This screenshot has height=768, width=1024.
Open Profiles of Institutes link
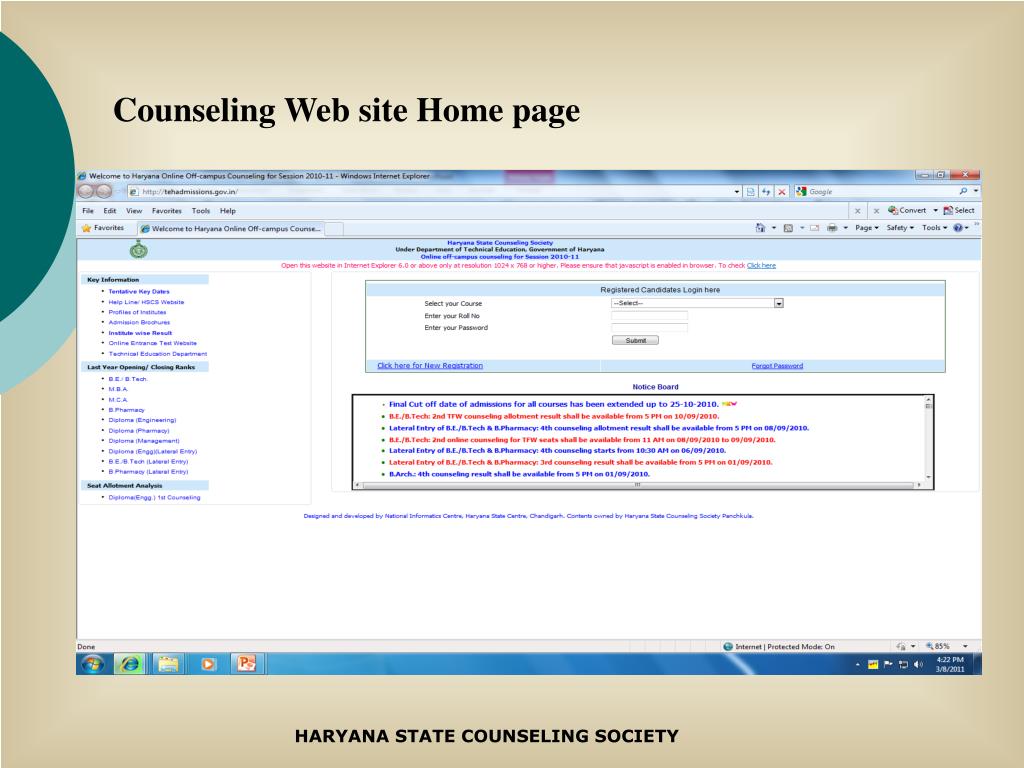click(x=137, y=312)
